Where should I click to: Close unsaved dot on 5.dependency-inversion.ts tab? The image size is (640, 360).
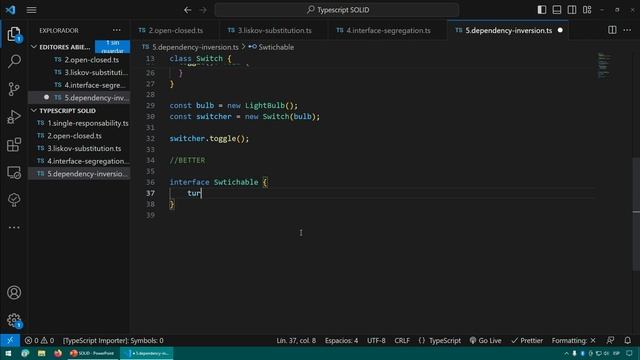coord(560,30)
